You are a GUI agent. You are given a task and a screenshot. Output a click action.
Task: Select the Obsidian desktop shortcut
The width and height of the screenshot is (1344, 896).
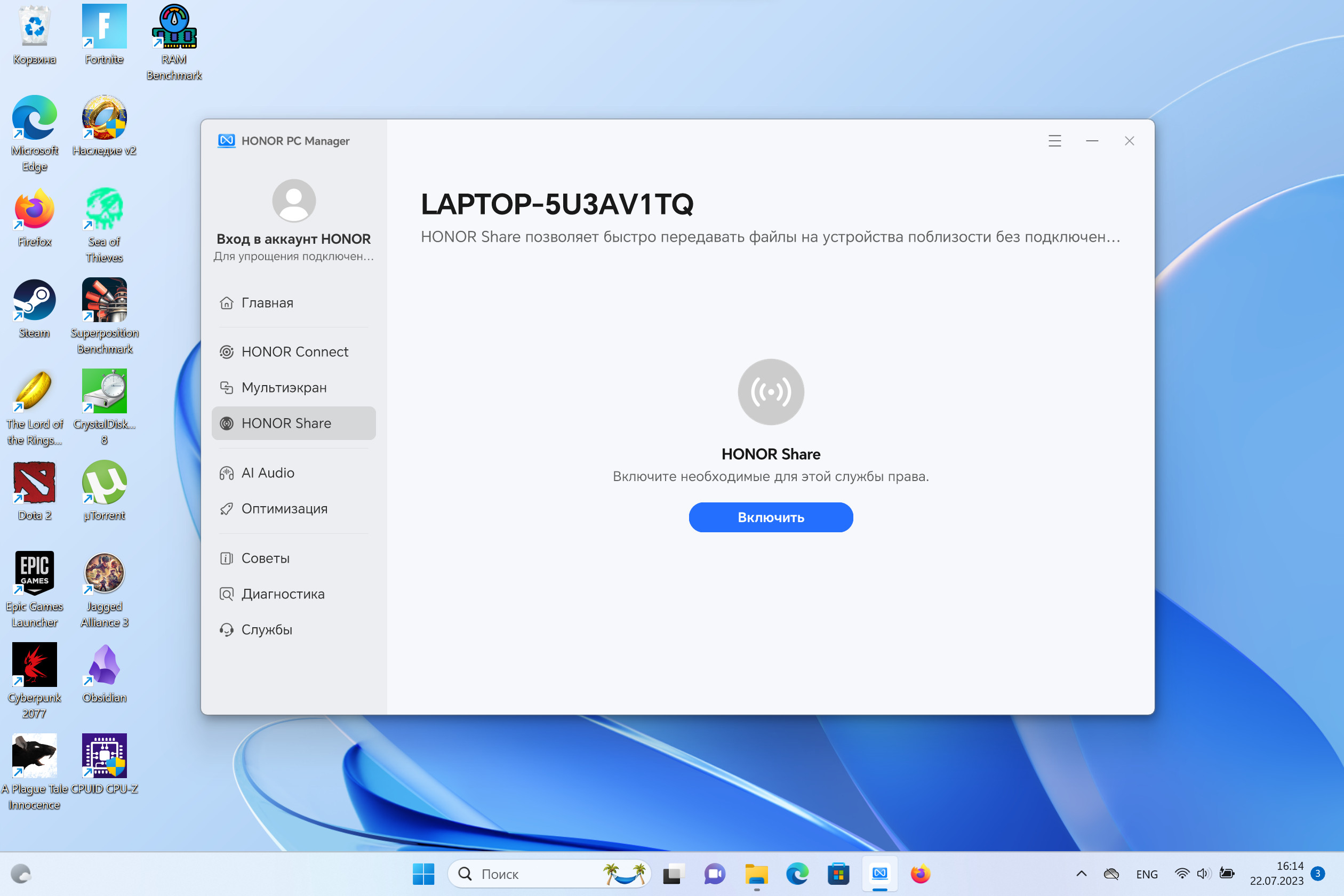point(104,674)
